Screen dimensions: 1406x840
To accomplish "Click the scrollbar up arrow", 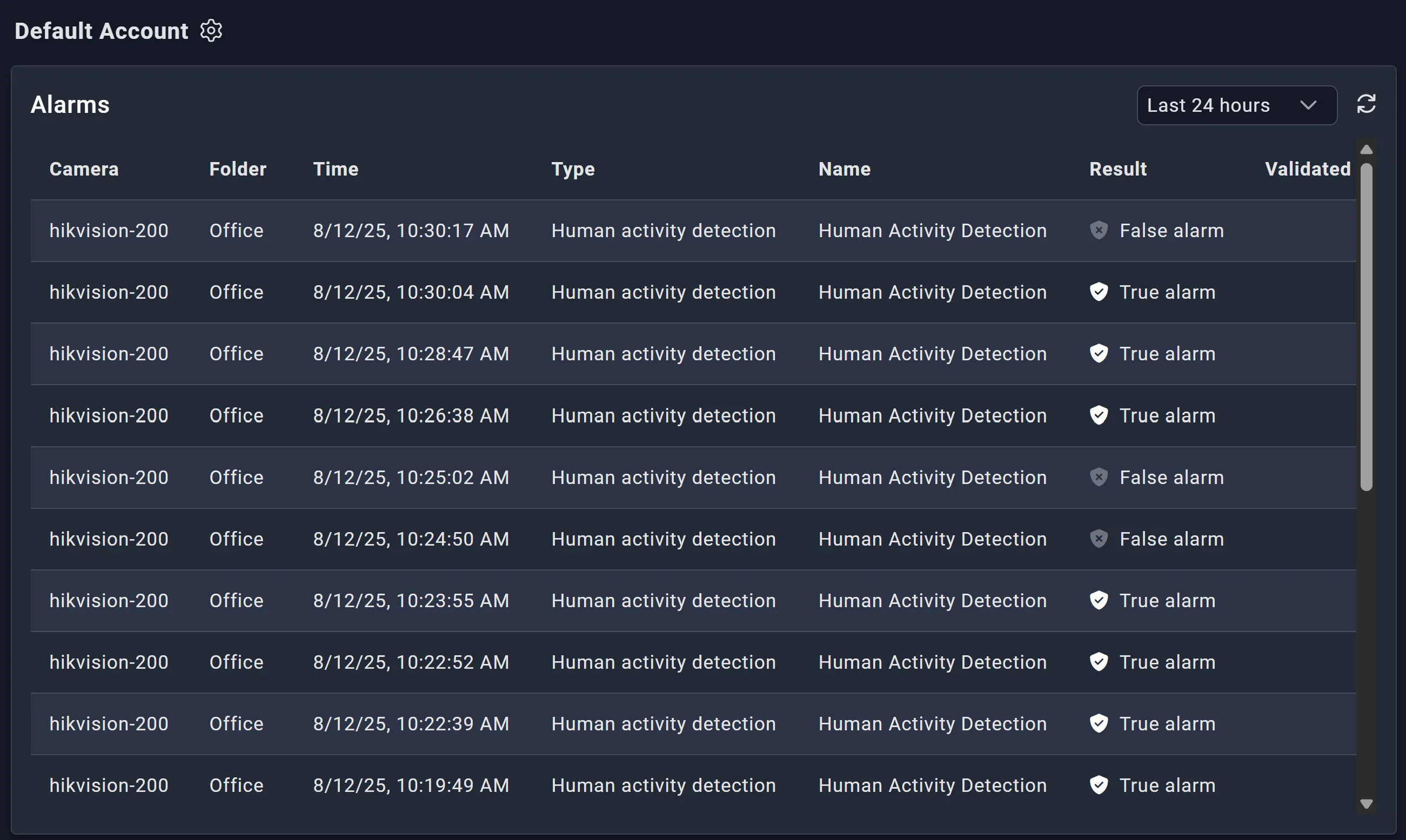I will point(1366,150).
